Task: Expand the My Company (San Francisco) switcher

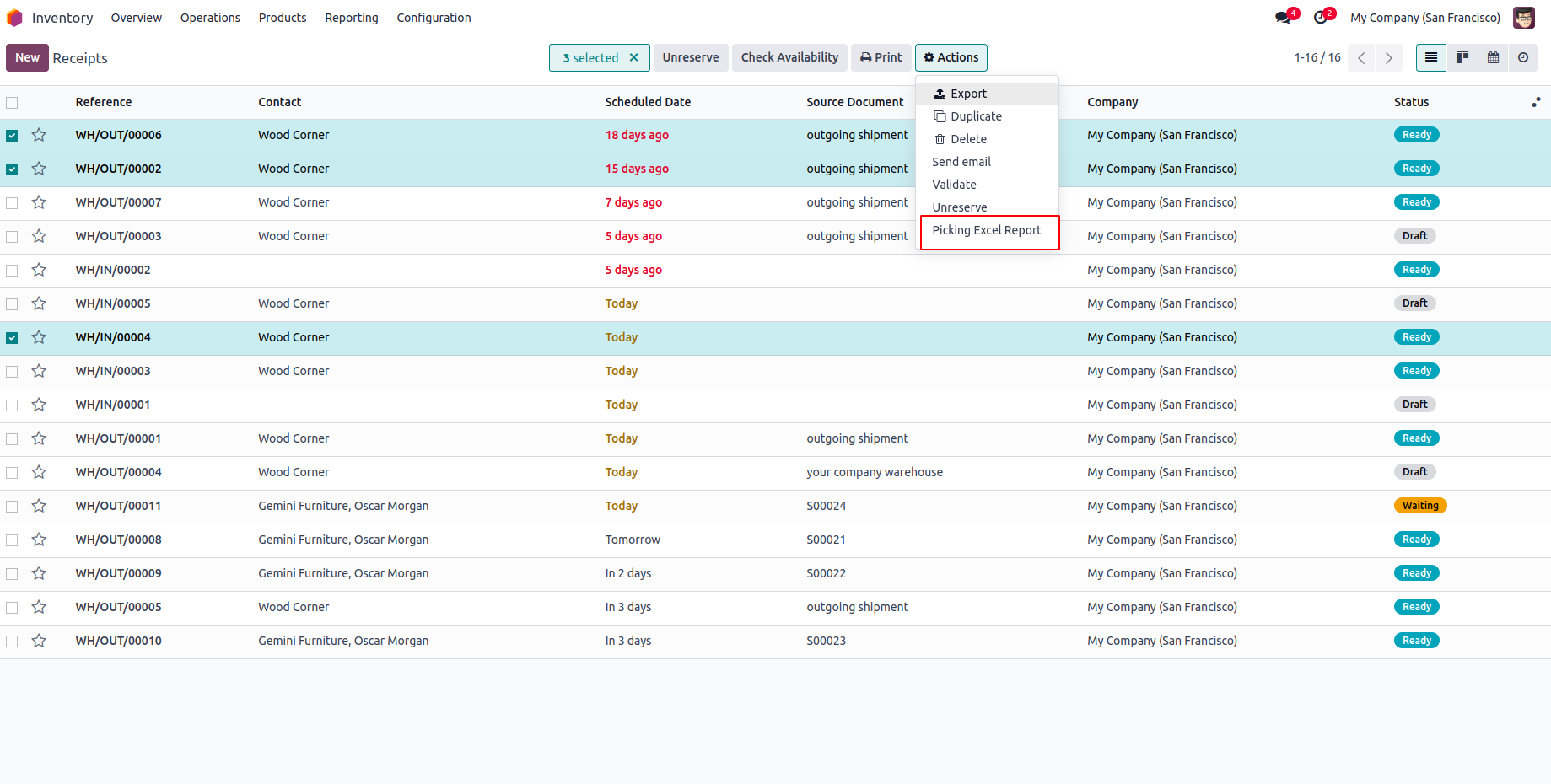Action: (x=1424, y=18)
